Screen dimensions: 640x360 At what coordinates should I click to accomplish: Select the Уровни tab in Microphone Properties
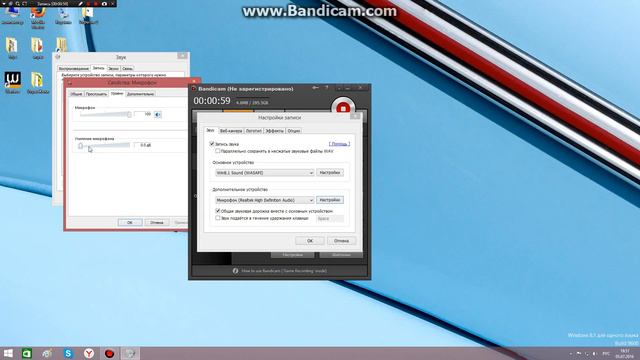point(117,93)
